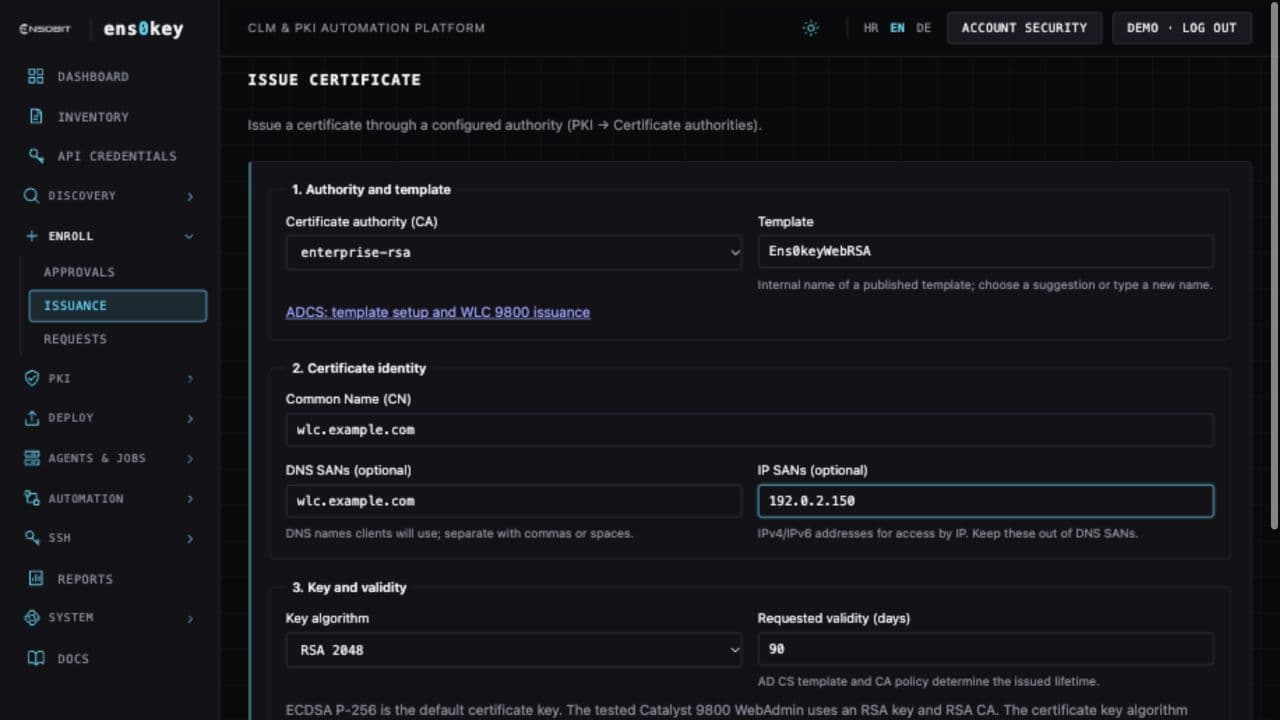Click the Reports chart icon
Image resolution: width=1280 pixels, height=720 pixels.
coord(36,578)
